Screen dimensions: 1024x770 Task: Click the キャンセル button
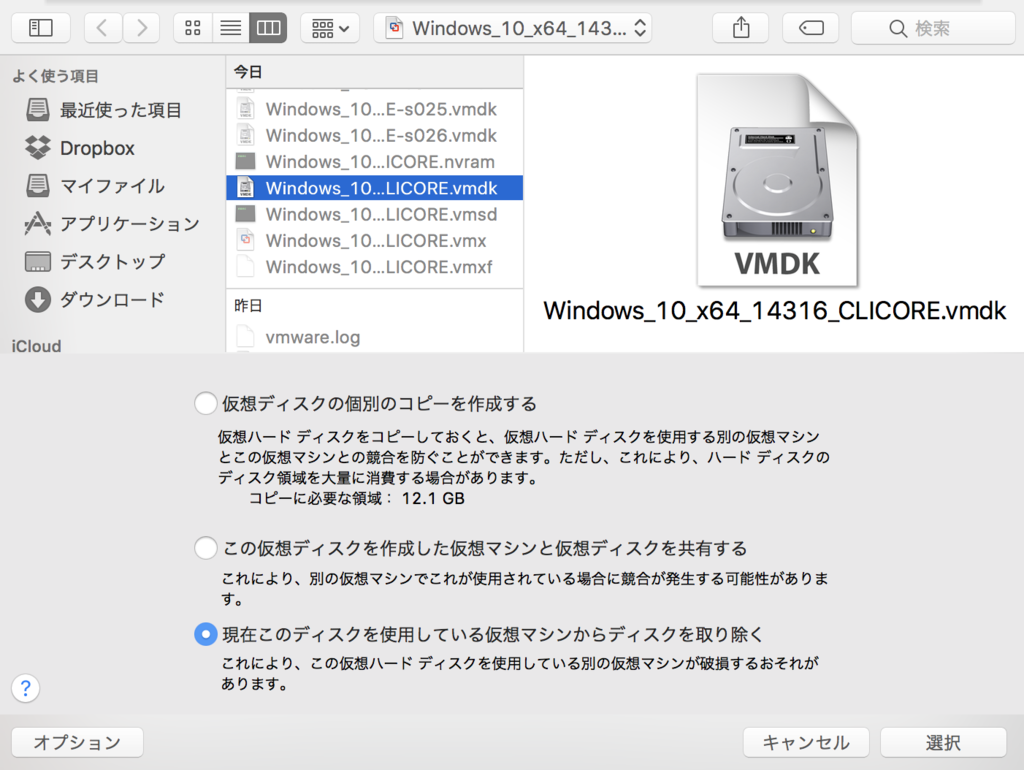click(806, 743)
